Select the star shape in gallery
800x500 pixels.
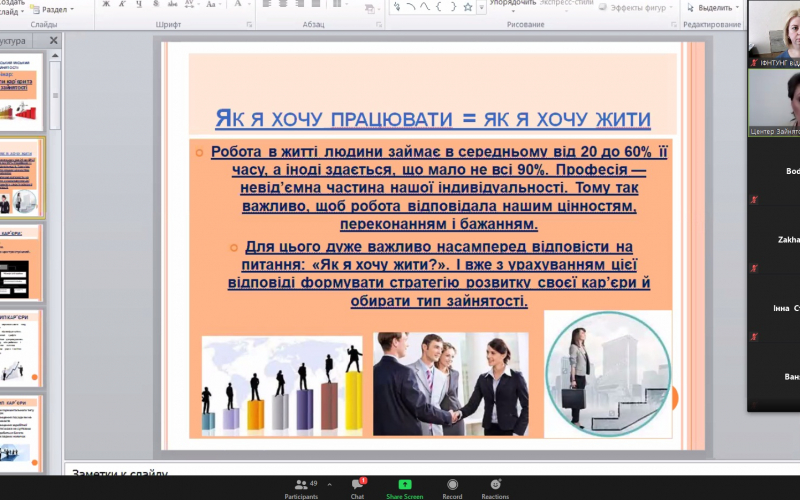(467, 7)
